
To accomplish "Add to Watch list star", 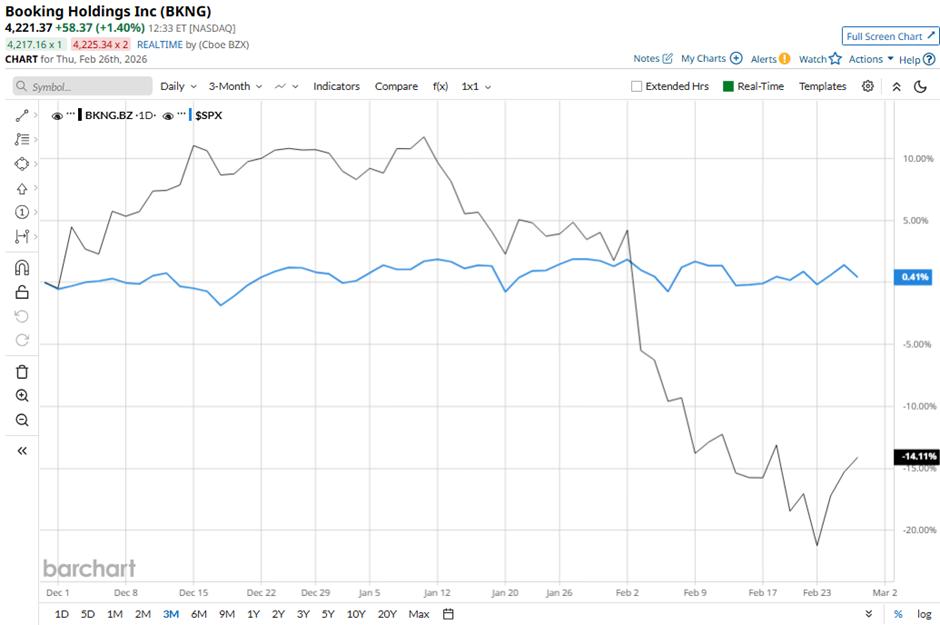I will (820, 59).
